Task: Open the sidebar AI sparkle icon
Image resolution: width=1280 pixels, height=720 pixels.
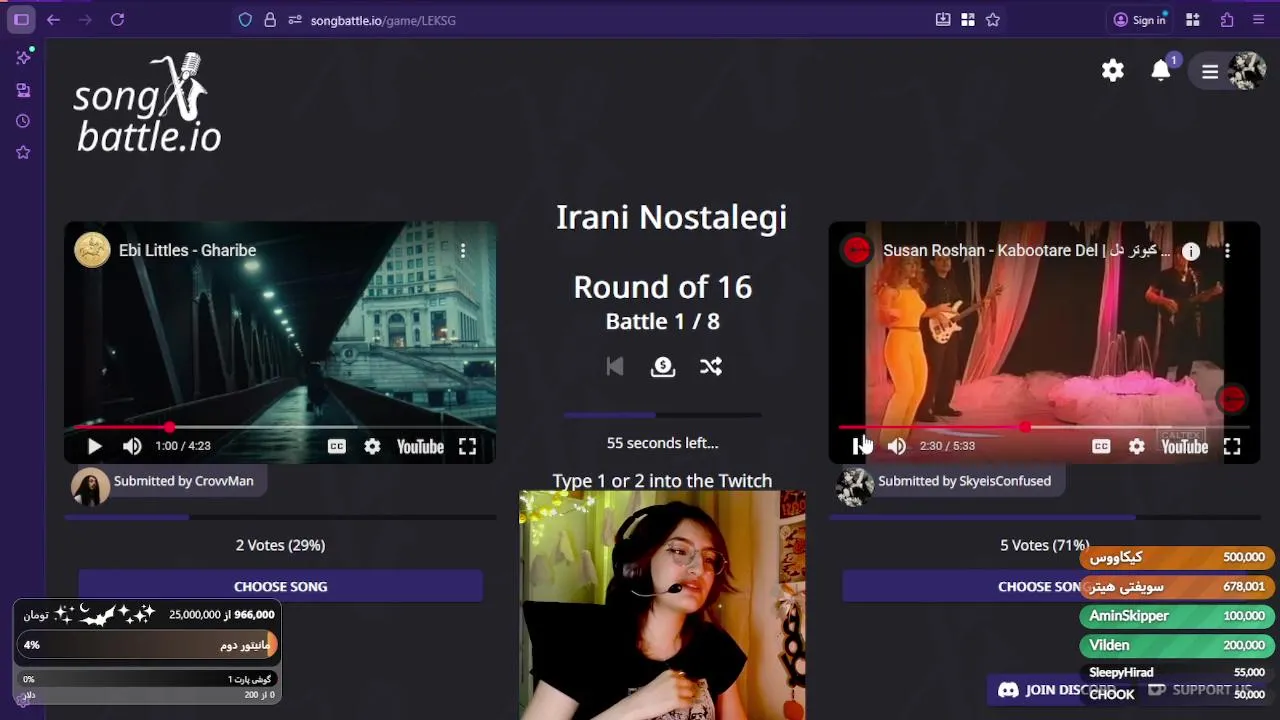Action: [x=23, y=58]
